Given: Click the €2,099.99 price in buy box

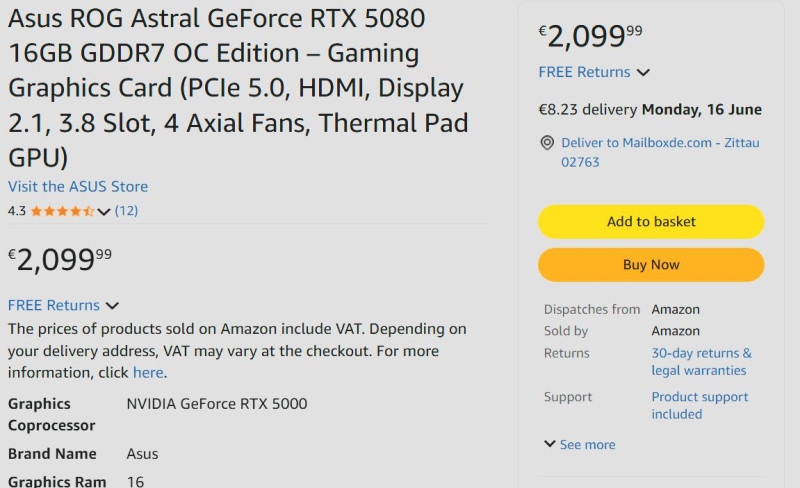Looking at the screenshot, I should (591, 36).
